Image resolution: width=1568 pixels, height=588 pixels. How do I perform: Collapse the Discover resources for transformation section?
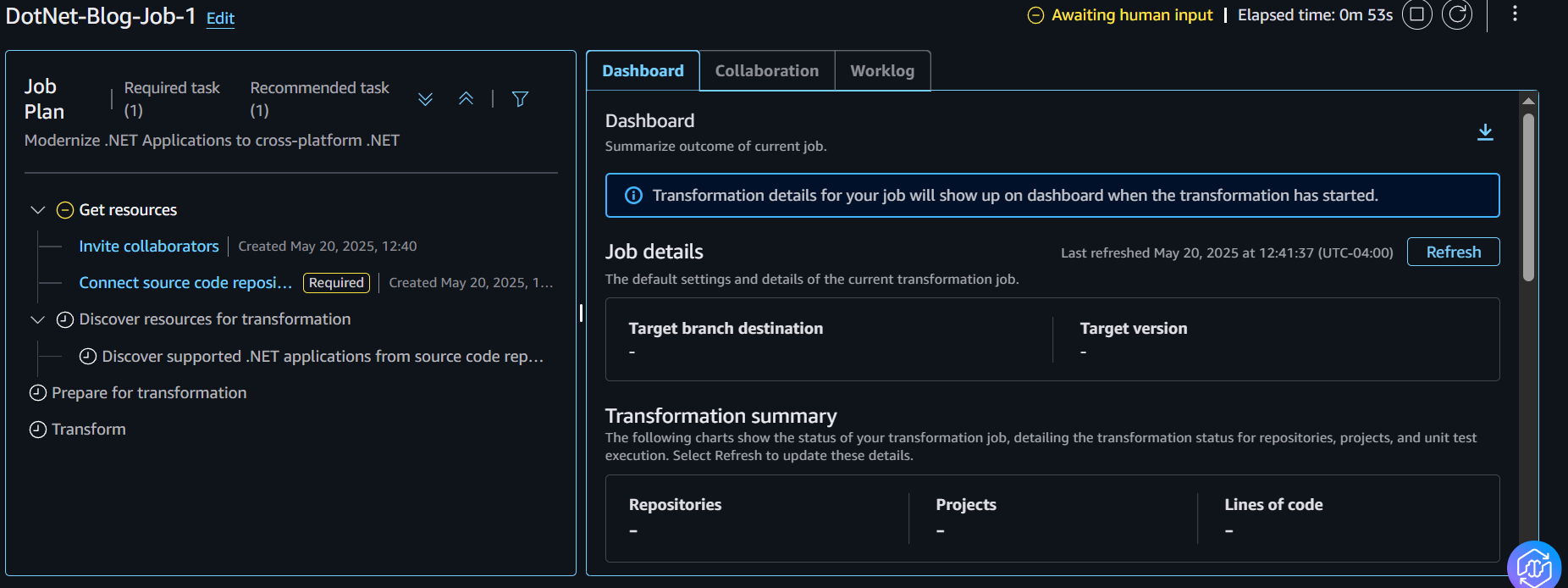point(37,319)
